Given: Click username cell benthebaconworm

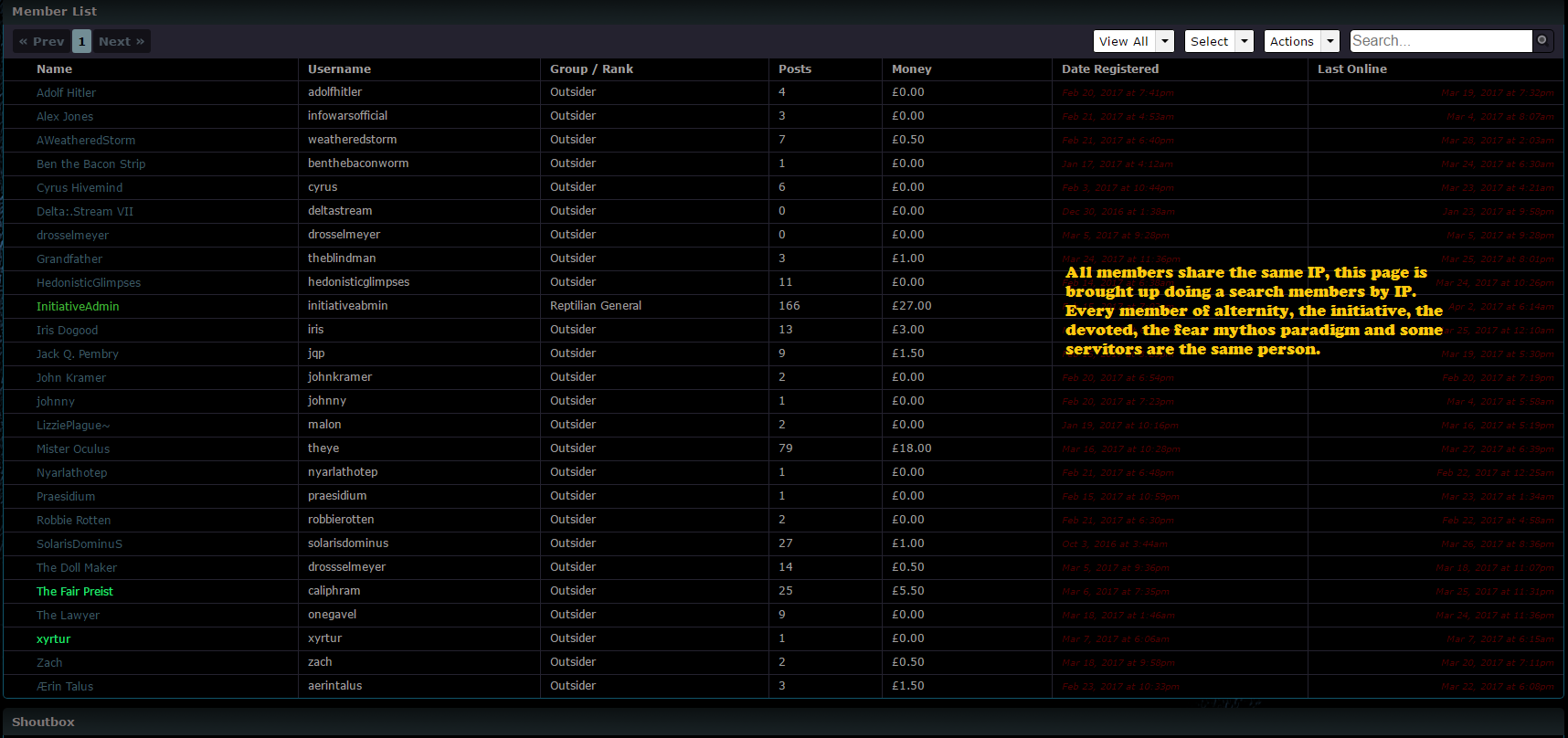Looking at the screenshot, I should click(358, 163).
